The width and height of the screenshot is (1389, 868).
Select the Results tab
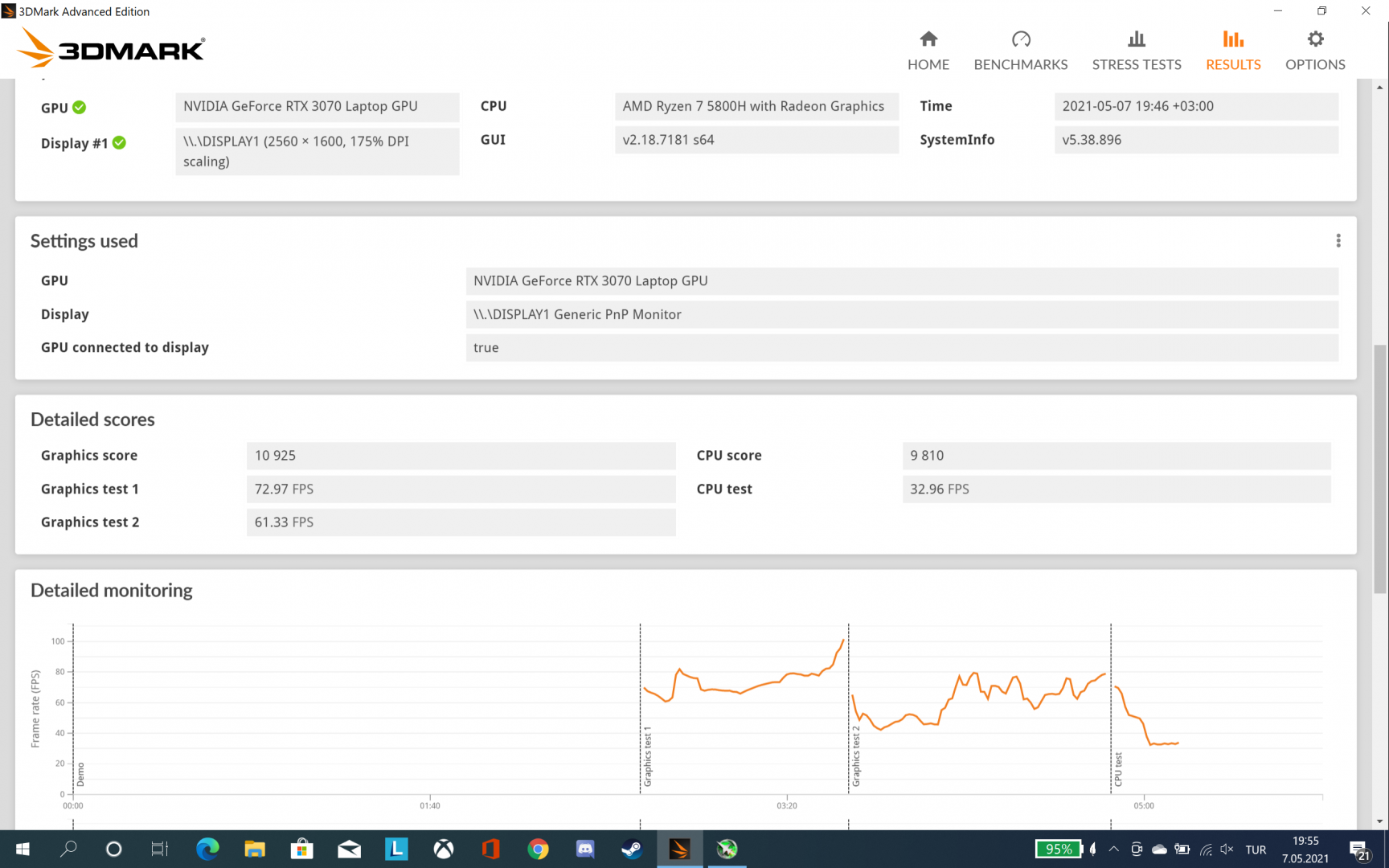click(1233, 51)
